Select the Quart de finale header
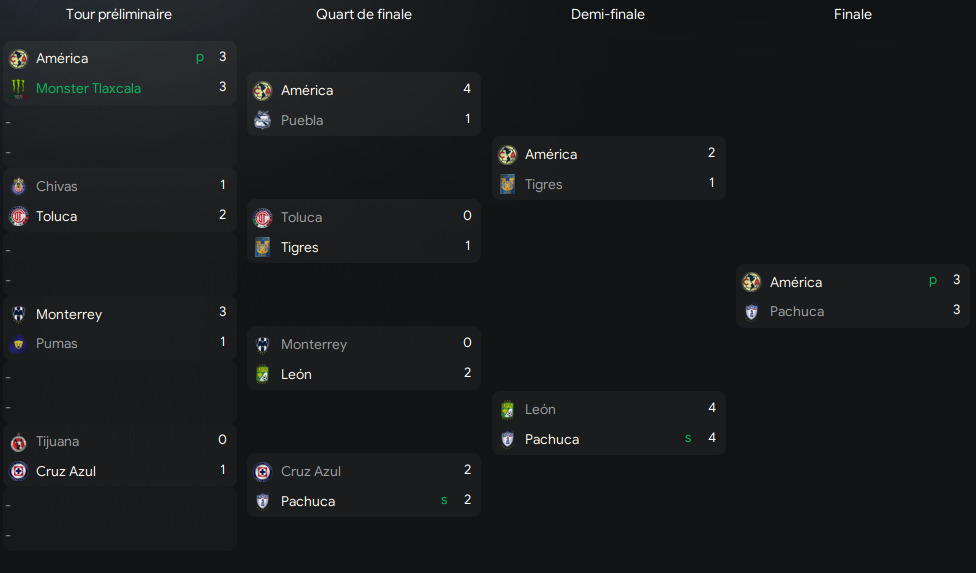The height and width of the screenshot is (573, 976). 363,14
